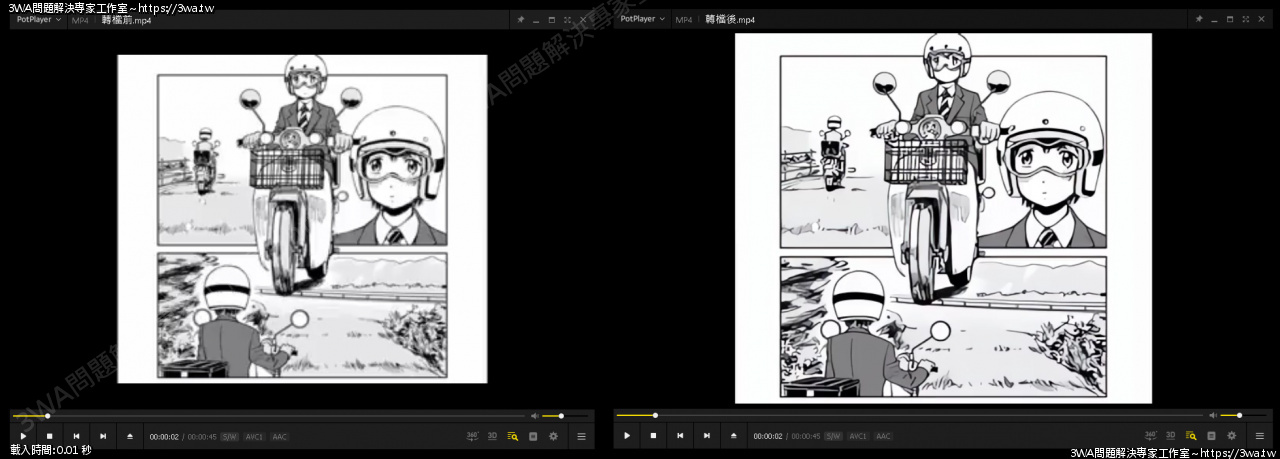Toggle 3D mode in right player
The image size is (1280, 459).
pyautogui.click(x=1170, y=436)
